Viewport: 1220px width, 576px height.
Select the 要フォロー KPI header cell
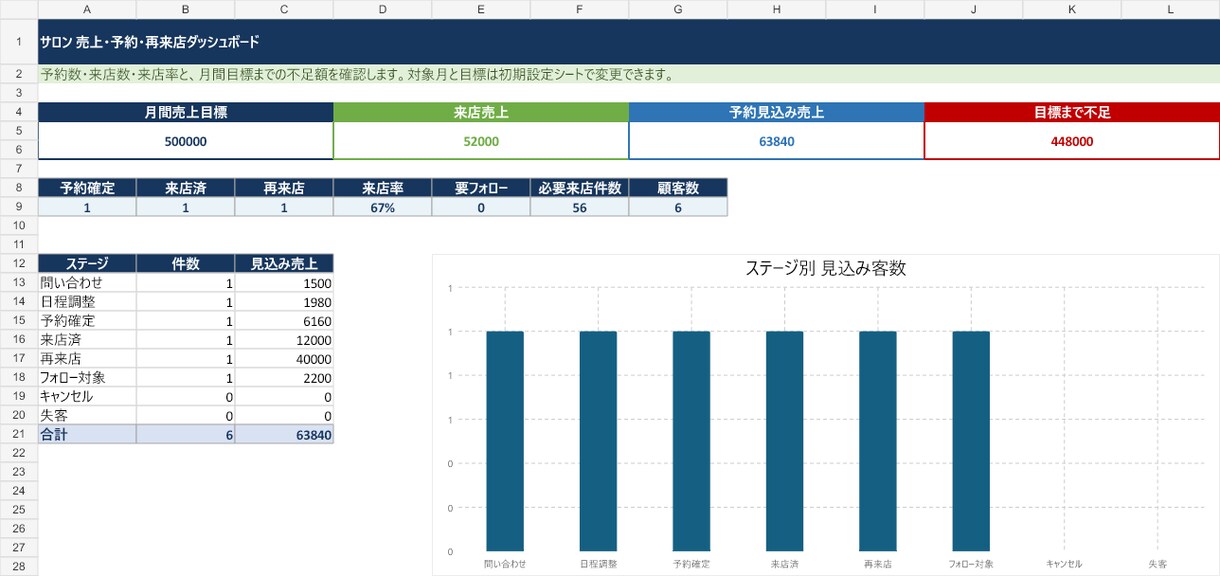coord(481,188)
